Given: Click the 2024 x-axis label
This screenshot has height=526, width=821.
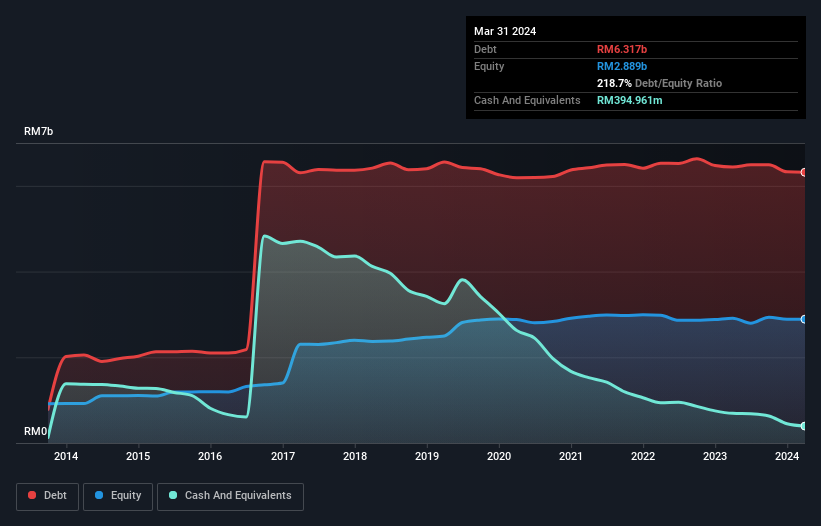Looking at the screenshot, I should point(787,456).
